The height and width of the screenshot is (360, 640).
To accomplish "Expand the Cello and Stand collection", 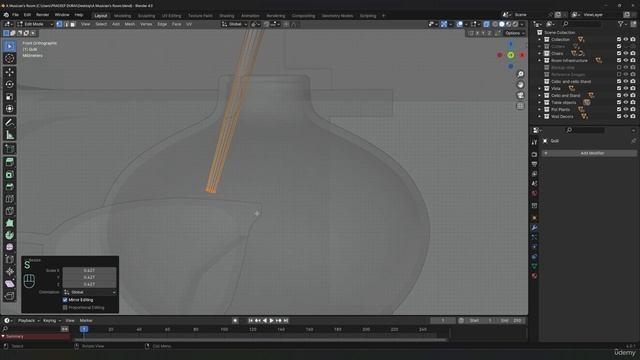I will coord(540,96).
